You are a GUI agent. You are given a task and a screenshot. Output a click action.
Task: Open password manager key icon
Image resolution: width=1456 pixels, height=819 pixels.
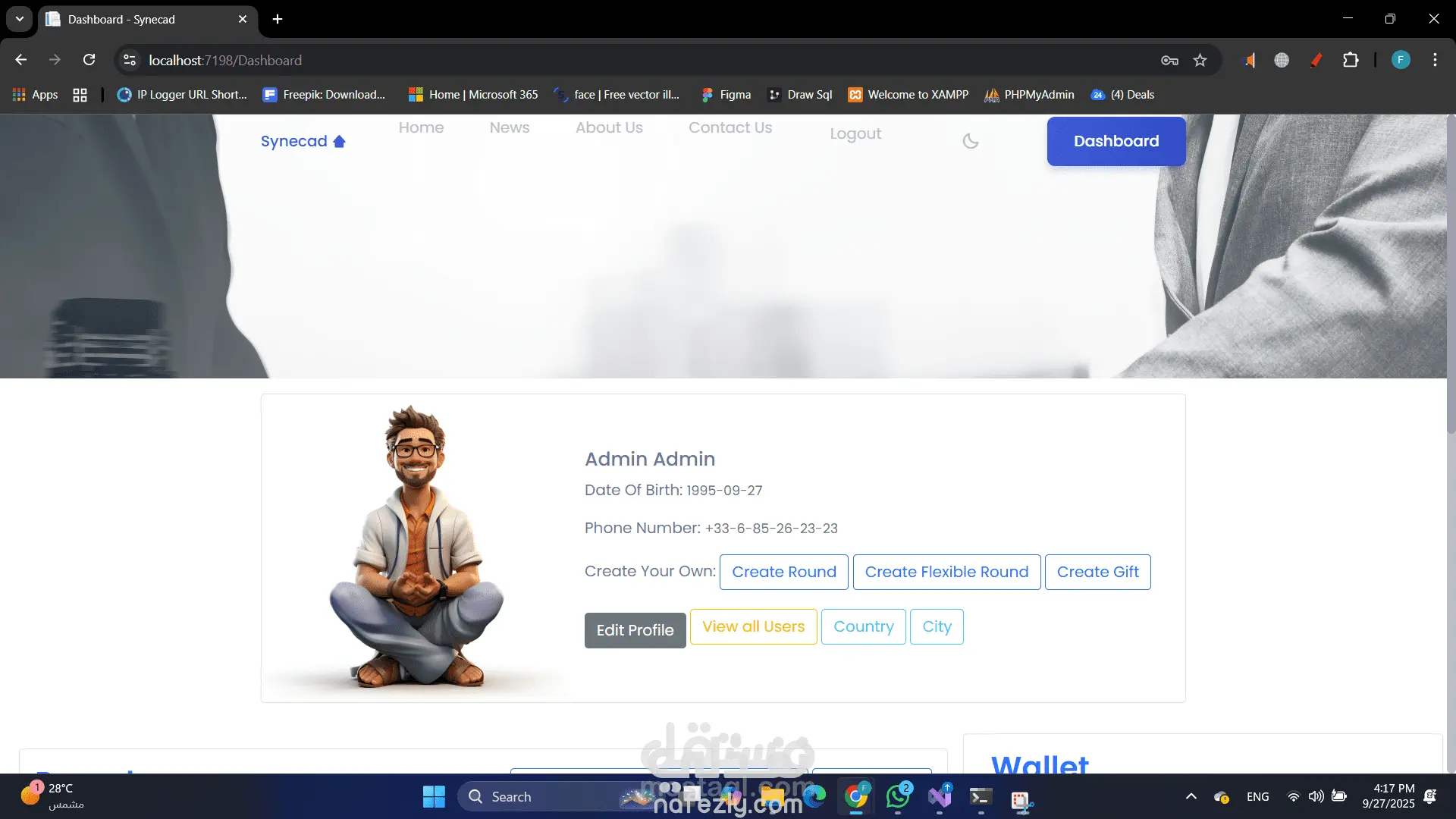(x=1169, y=60)
